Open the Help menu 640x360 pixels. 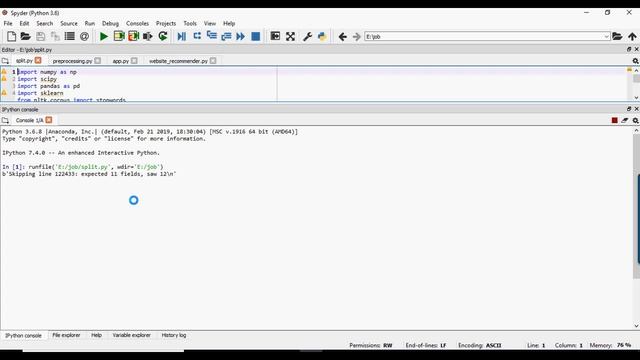(229, 24)
